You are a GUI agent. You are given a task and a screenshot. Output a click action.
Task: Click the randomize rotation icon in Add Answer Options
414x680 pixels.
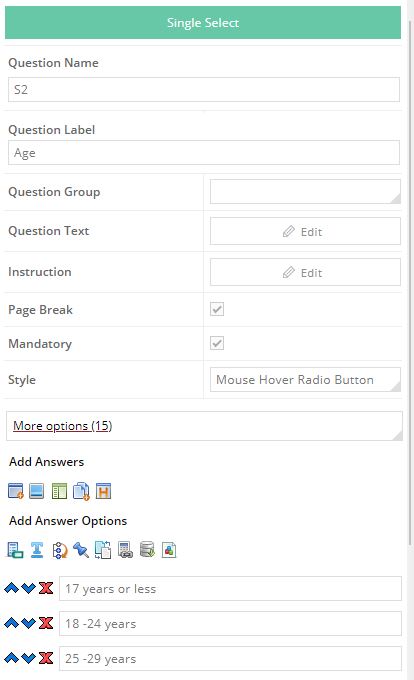[59, 550]
